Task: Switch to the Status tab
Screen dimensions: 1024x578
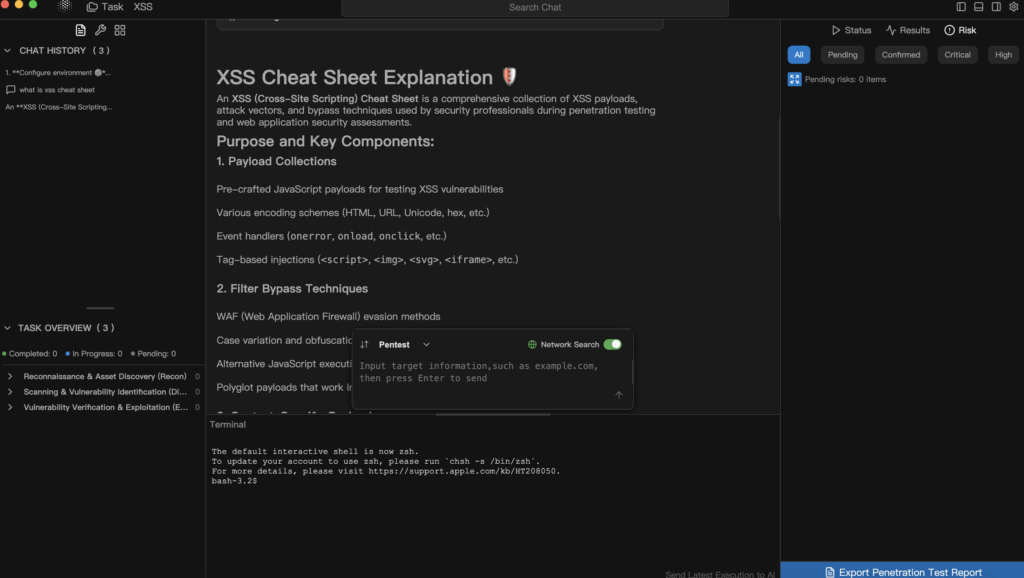Action: coord(851,30)
